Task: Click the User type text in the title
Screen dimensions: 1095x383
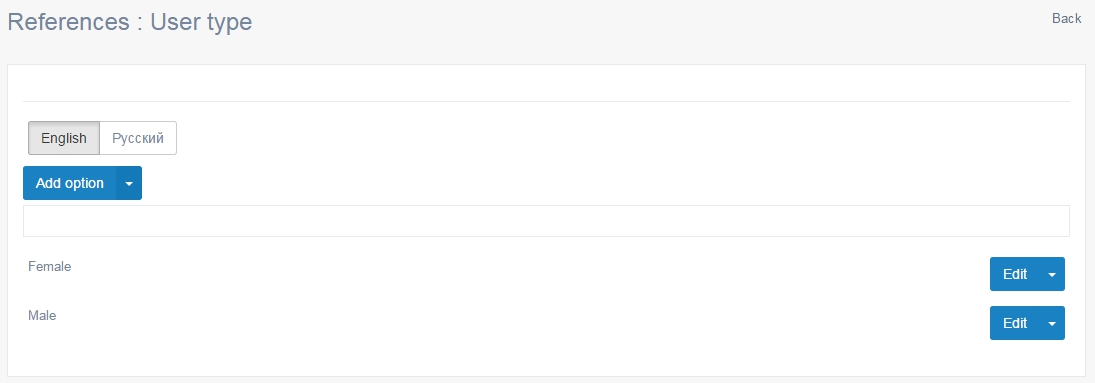Action: click(201, 22)
